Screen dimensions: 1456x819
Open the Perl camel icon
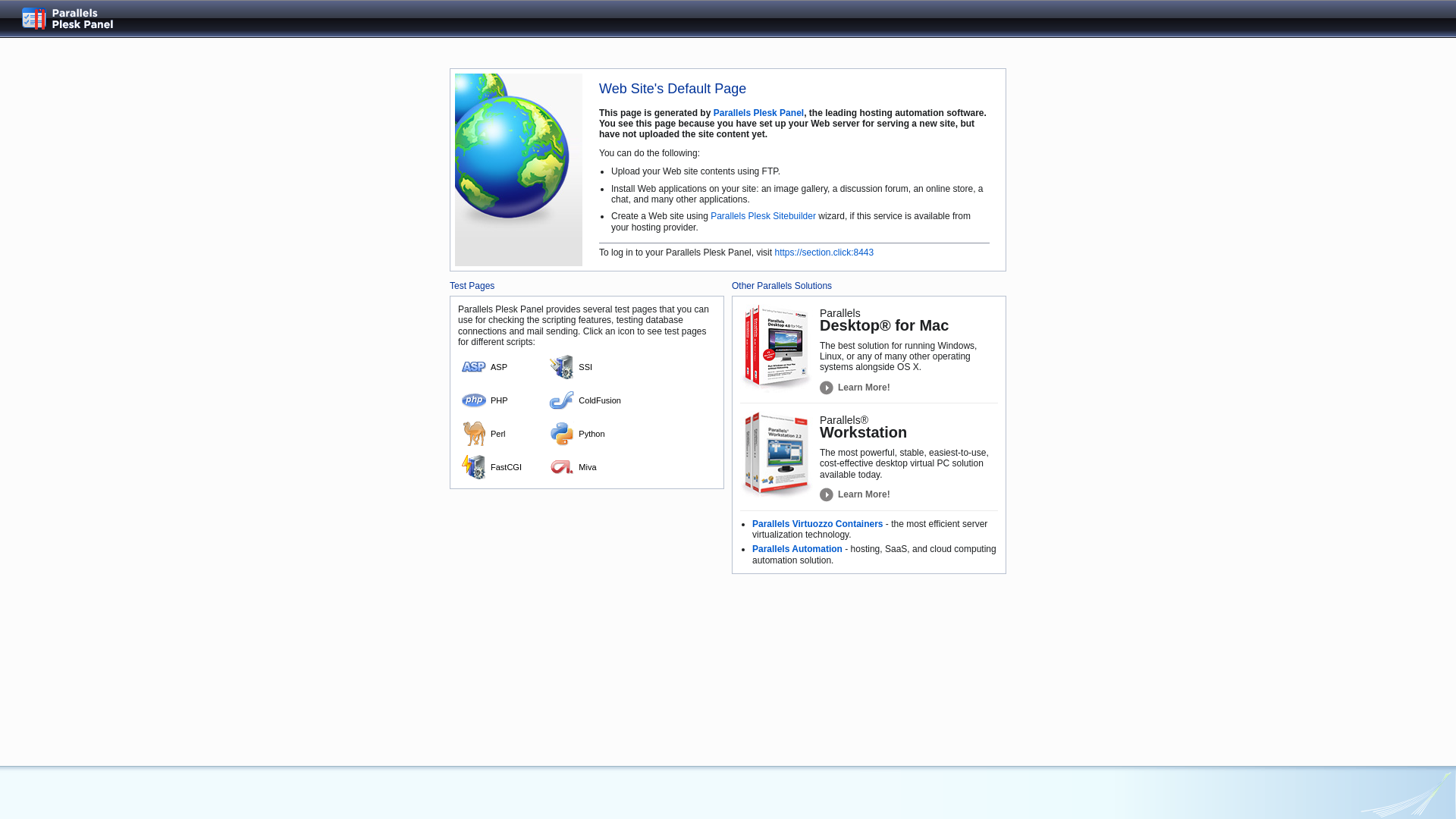tap(474, 434)
